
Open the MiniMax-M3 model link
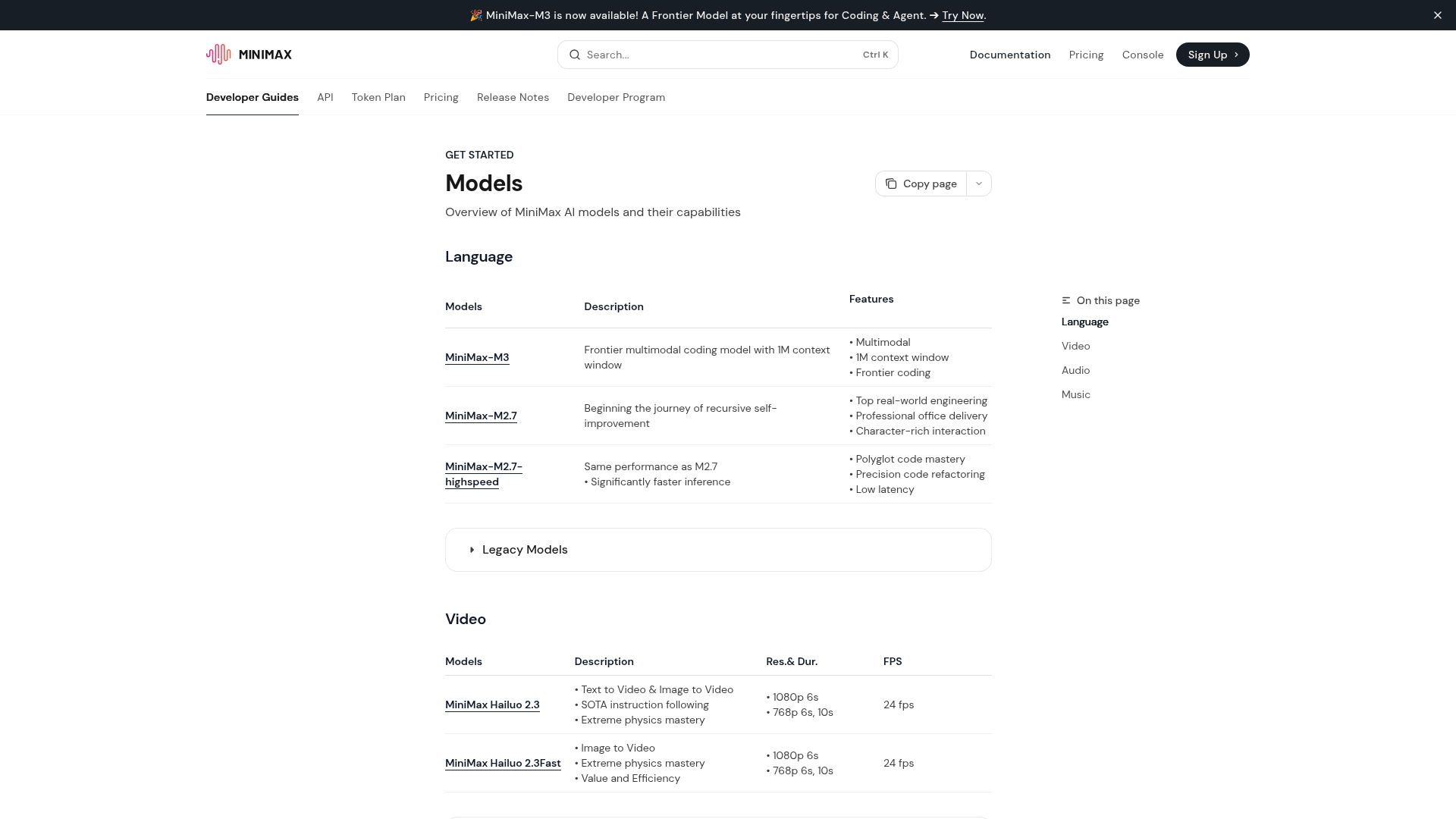477,357
